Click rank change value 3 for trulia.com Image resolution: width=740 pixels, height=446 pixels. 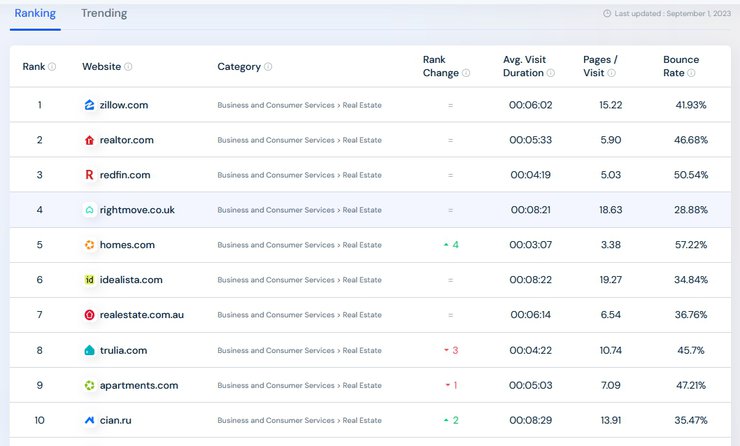(x=455, y=350)
